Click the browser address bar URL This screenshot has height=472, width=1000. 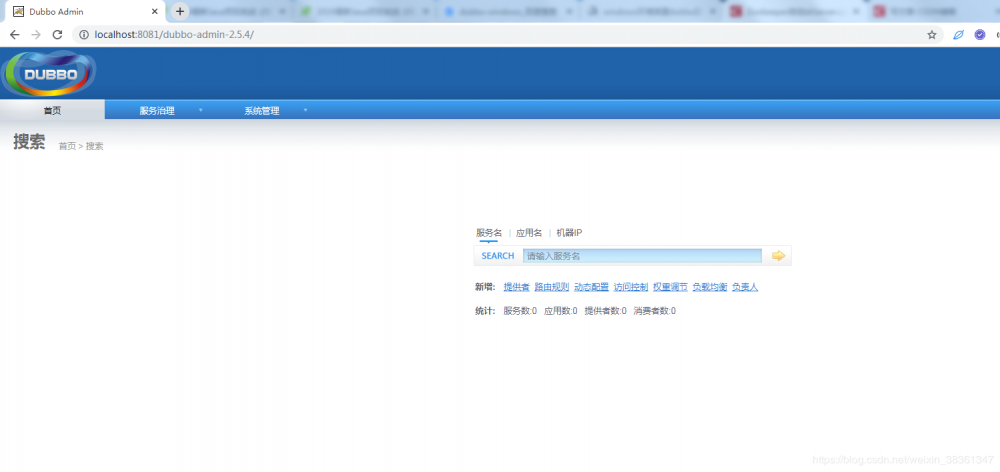click(173, 34)
